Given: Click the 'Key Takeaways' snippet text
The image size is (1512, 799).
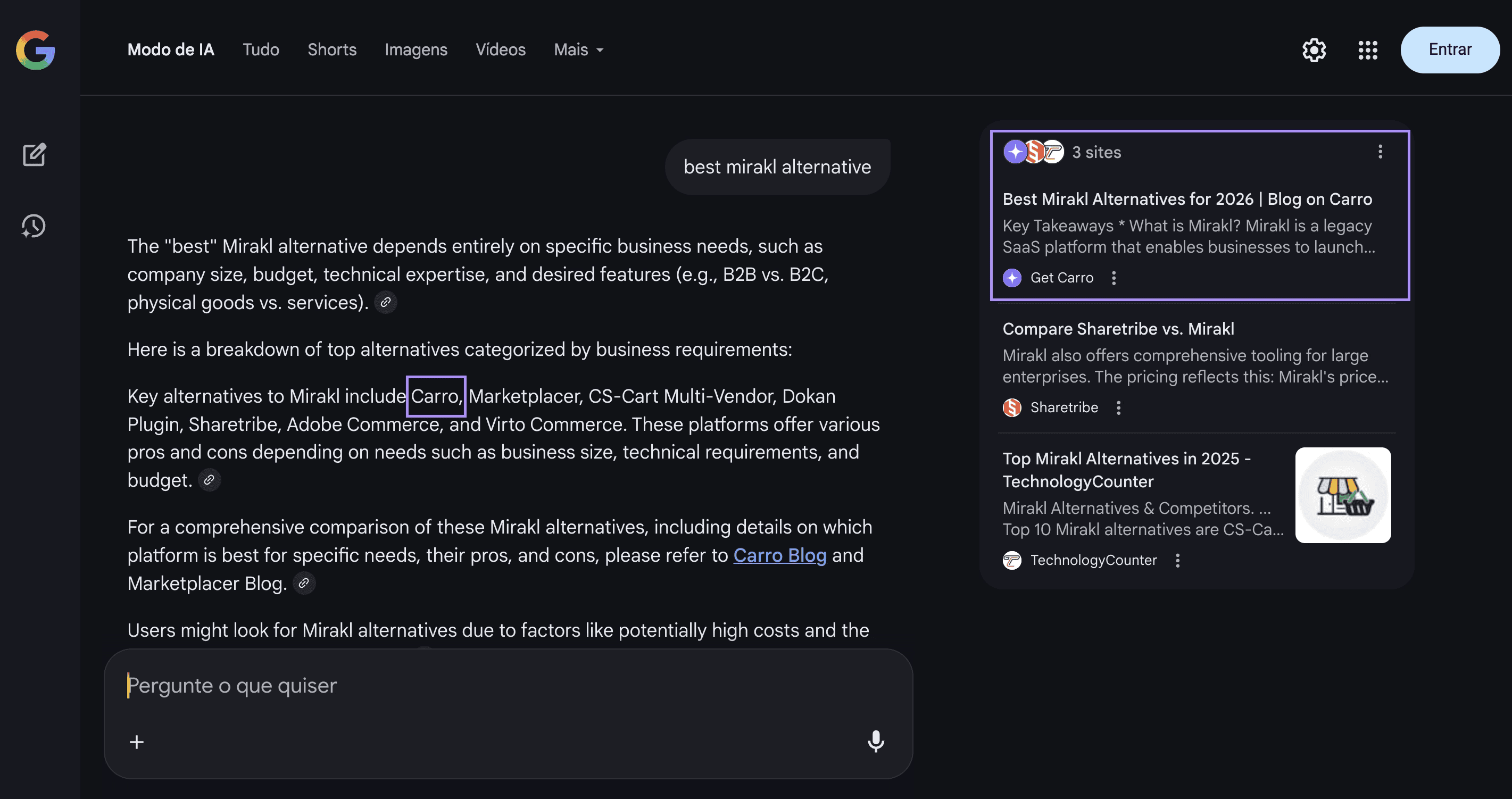Looking at the screenshot, I should click(x=1189, y=237).
